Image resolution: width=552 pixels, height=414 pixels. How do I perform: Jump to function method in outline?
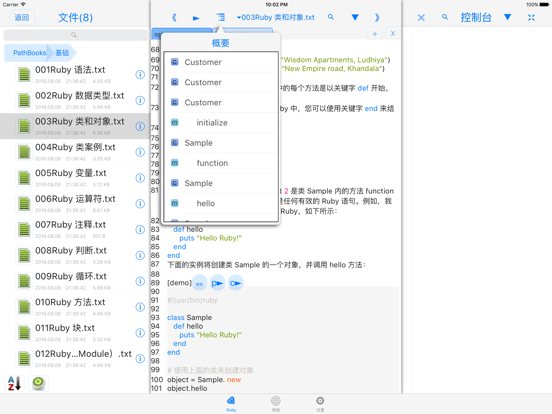(x=221, y=163)
